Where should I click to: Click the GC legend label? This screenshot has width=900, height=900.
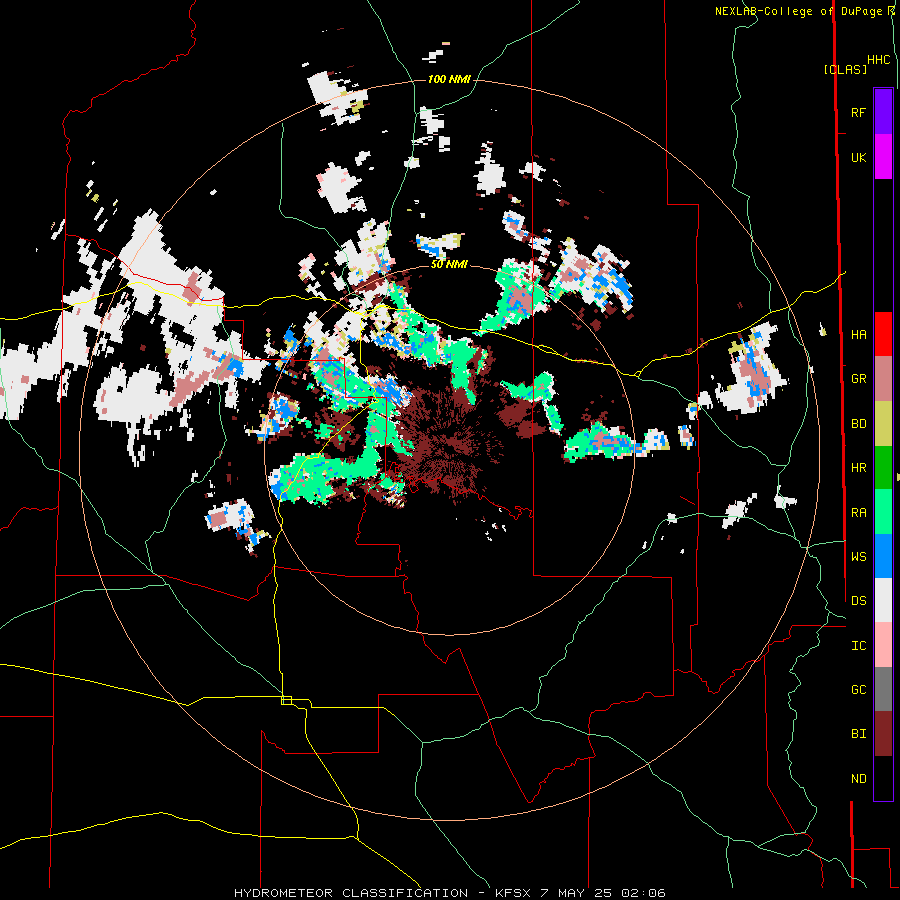point(858,690)
